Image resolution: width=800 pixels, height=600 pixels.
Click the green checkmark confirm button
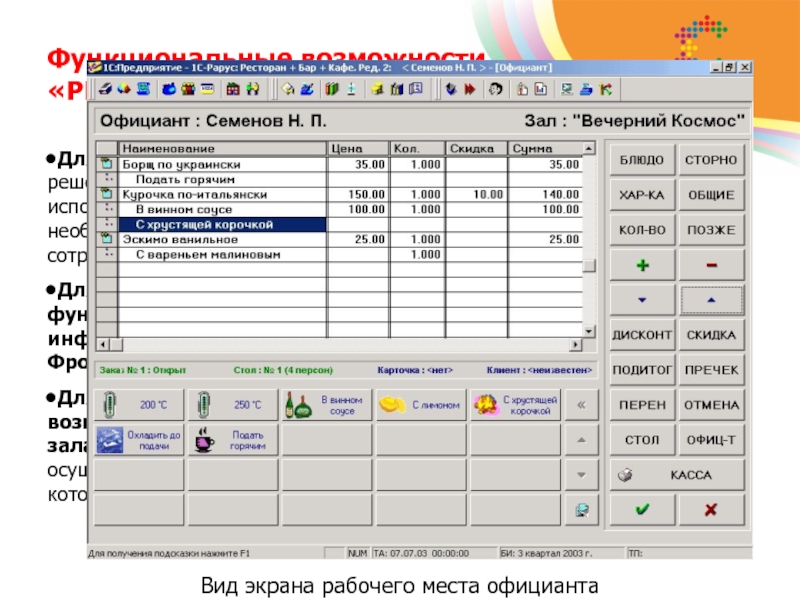(x=641, y=509)
